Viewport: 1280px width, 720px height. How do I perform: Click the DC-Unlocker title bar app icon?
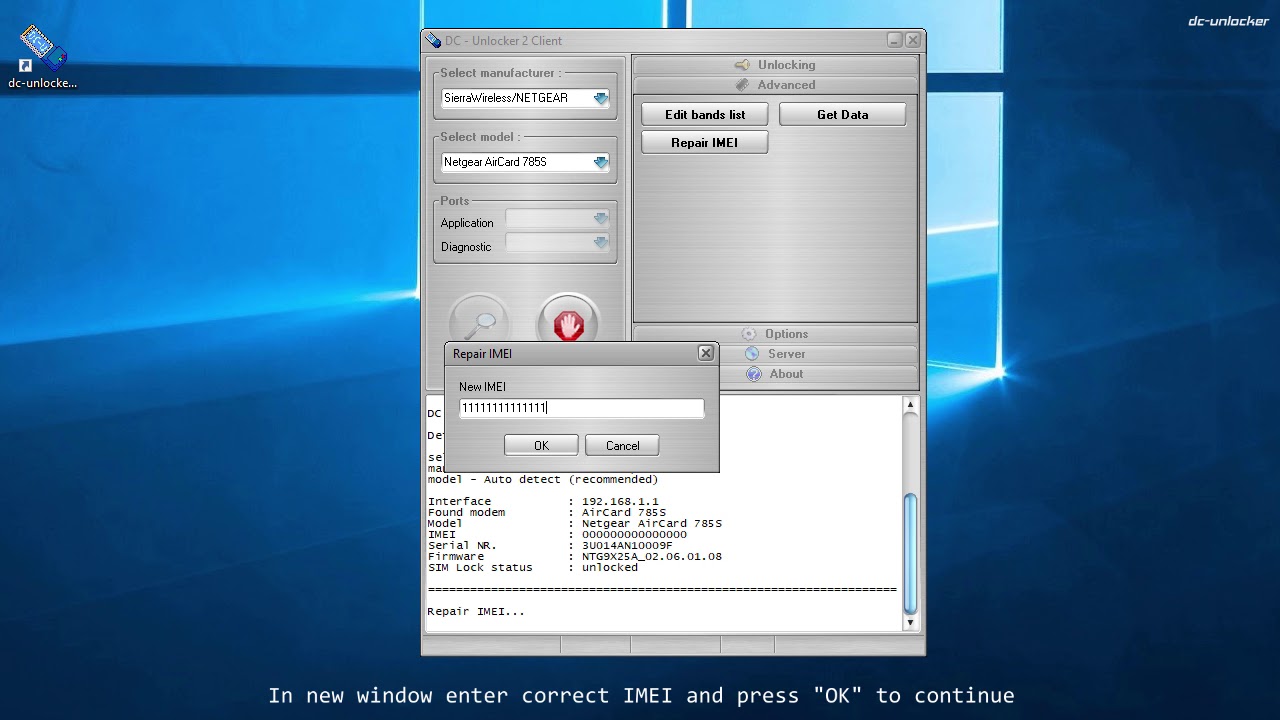pos(433,40)
